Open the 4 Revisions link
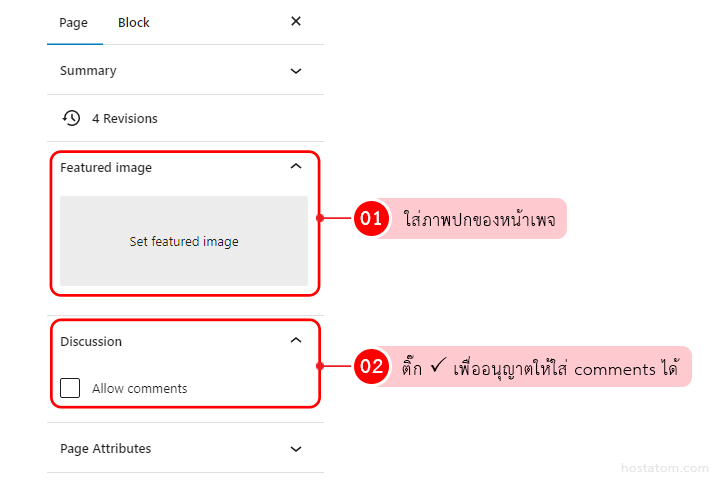The image size is (720, 480). click(x=124, y=118)
